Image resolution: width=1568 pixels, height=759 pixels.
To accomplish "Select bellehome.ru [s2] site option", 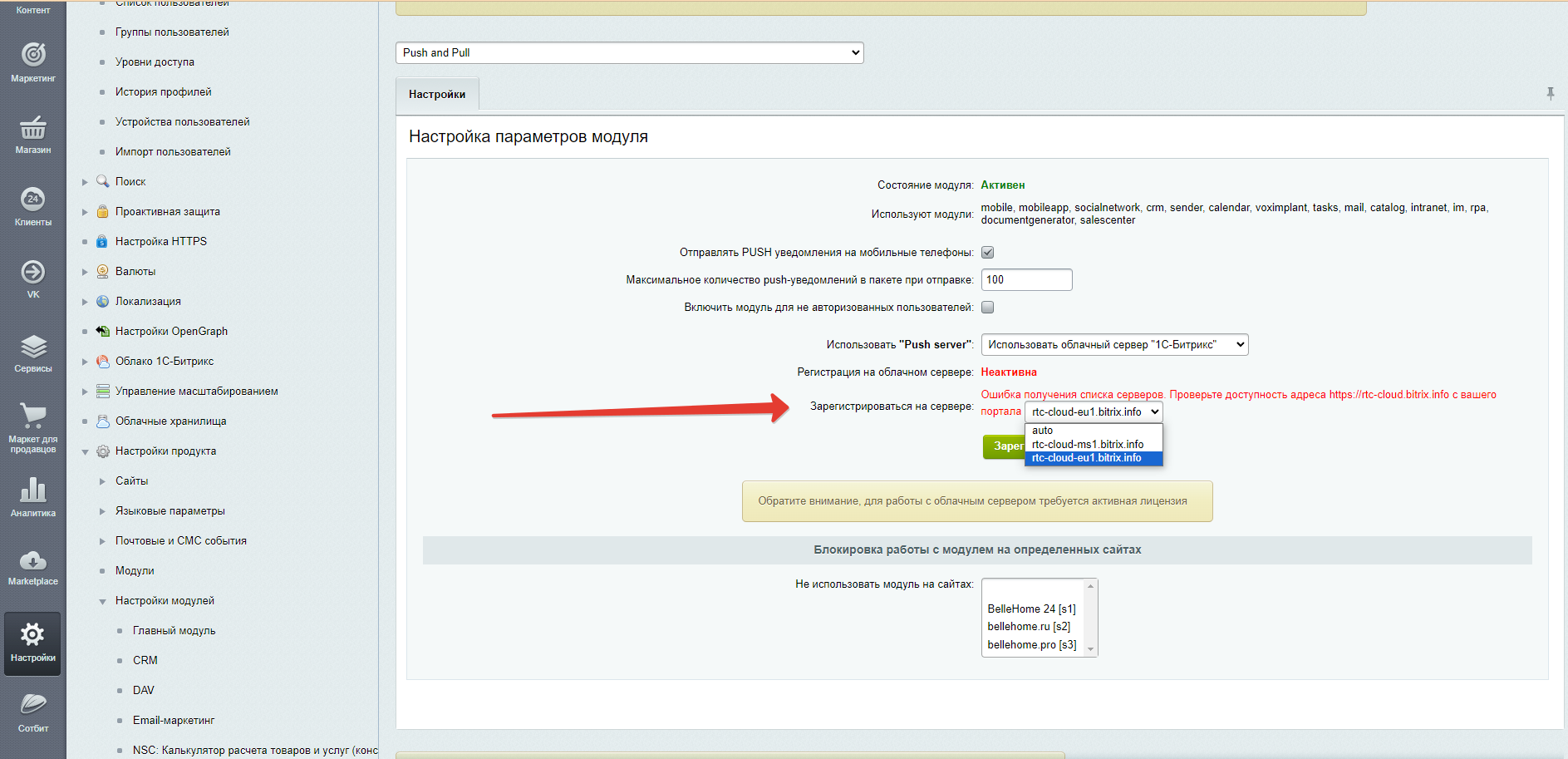I will tap(1032, 626).
